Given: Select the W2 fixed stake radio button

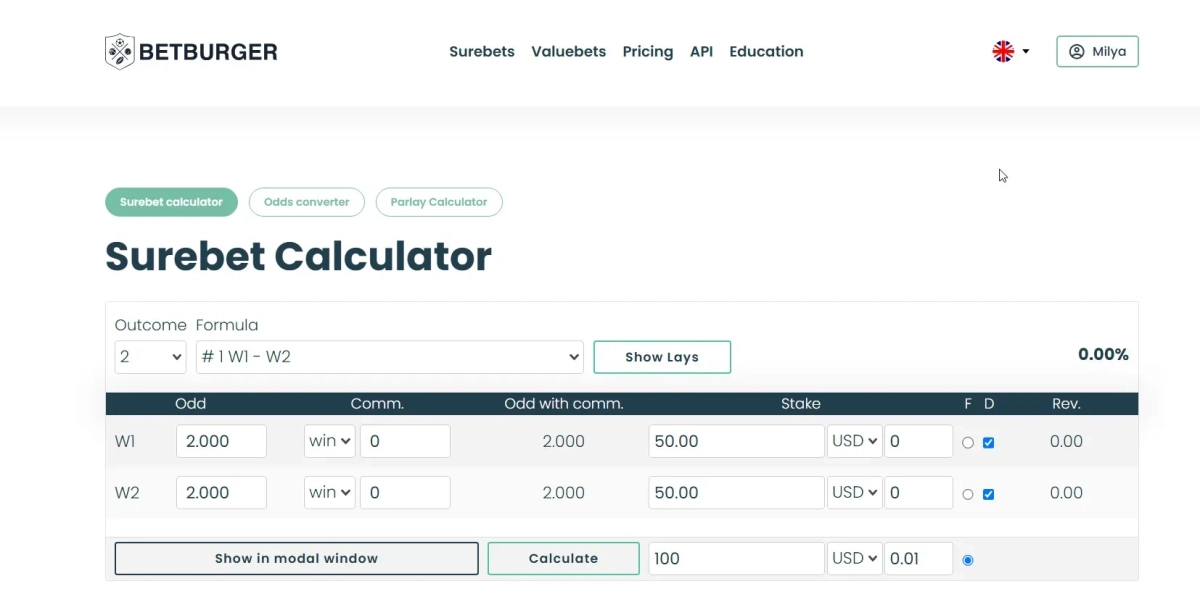Looking at the screenshot, I should coord(967,494).
